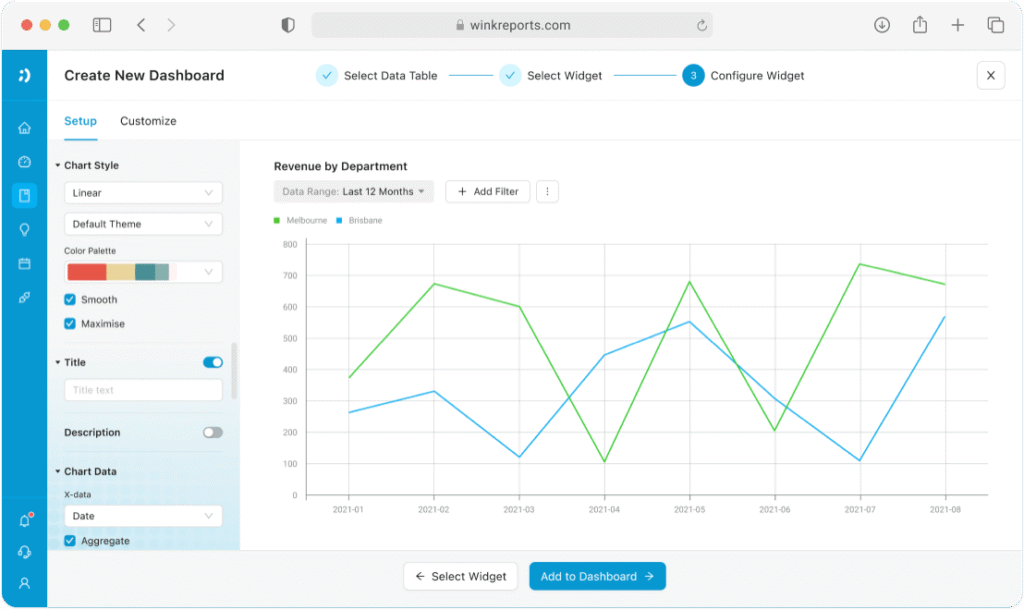Open the three-dot more options button
The width and height of the screenshot is (1024, 610).
pos(547,191)
